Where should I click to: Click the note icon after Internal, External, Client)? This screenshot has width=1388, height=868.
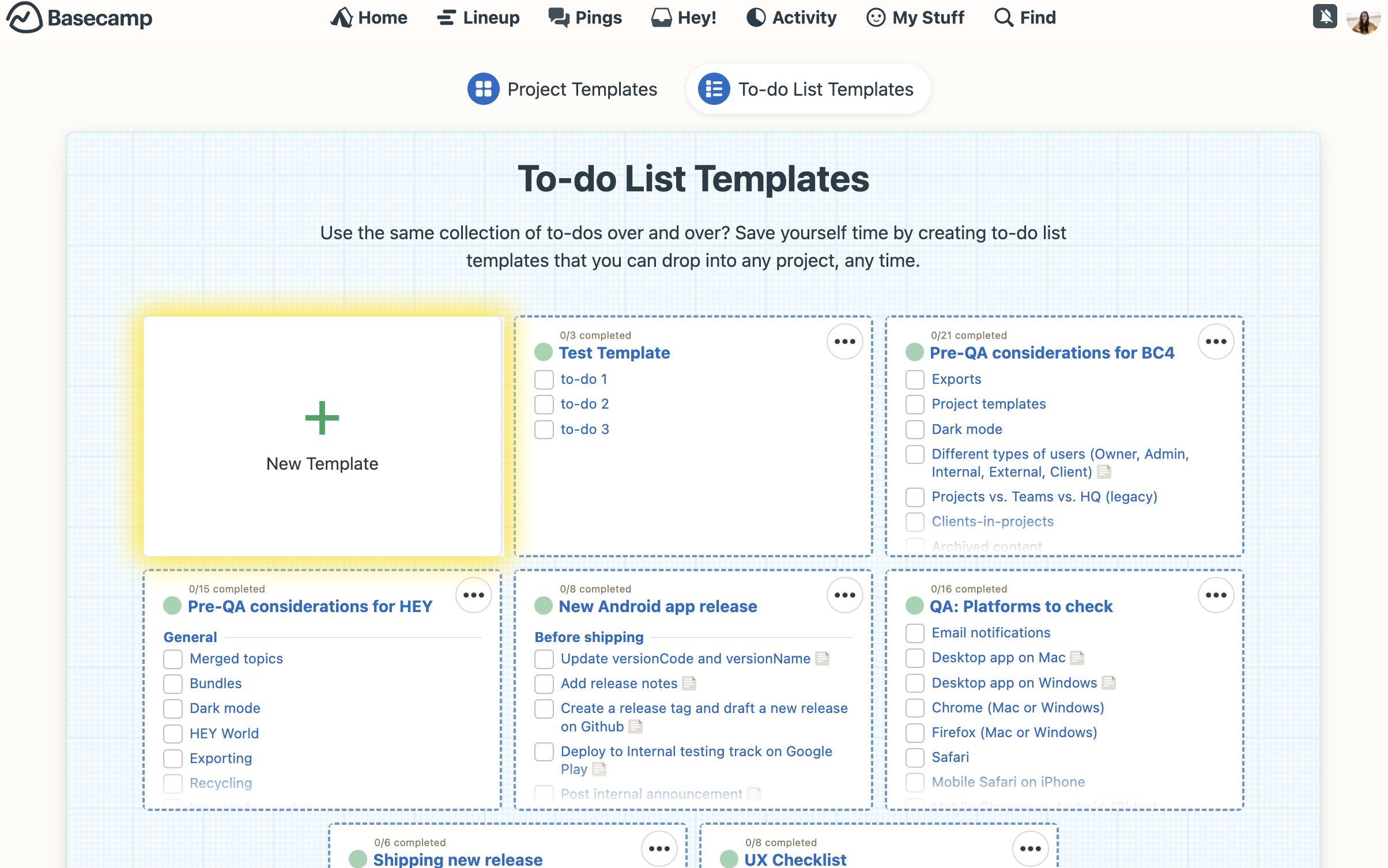[1104, 472]
